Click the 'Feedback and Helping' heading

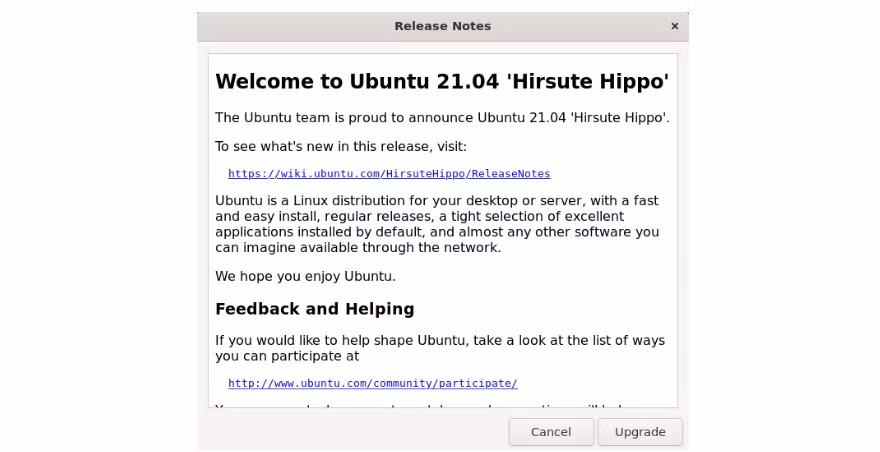pyautogui.click(x=315, y=309)
